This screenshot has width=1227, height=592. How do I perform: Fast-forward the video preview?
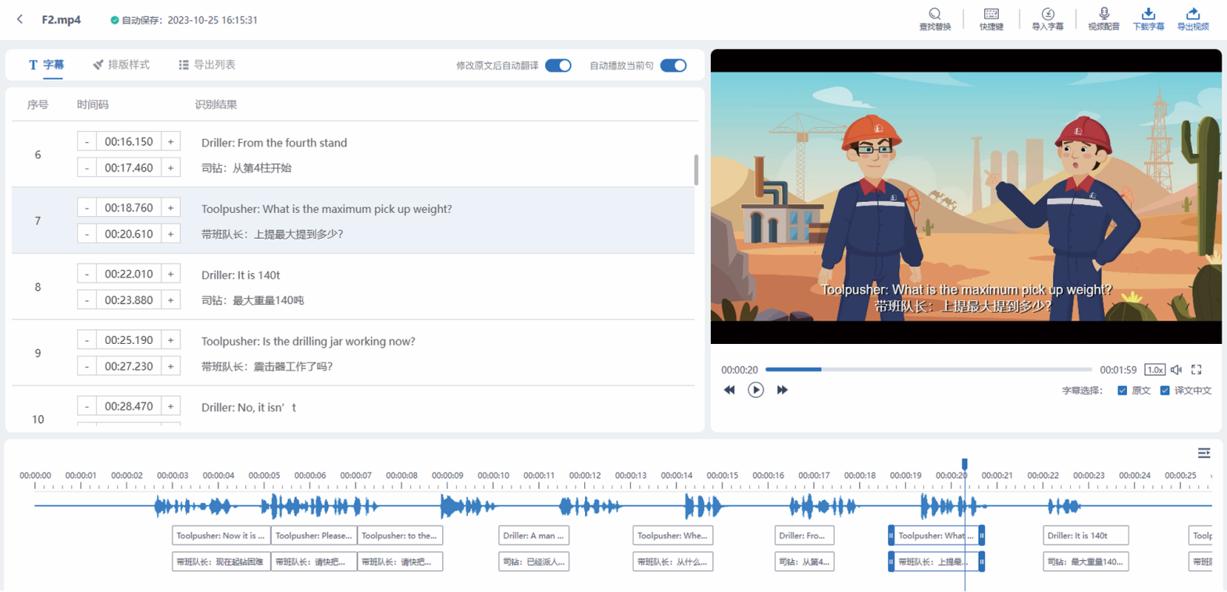point(782,390)
